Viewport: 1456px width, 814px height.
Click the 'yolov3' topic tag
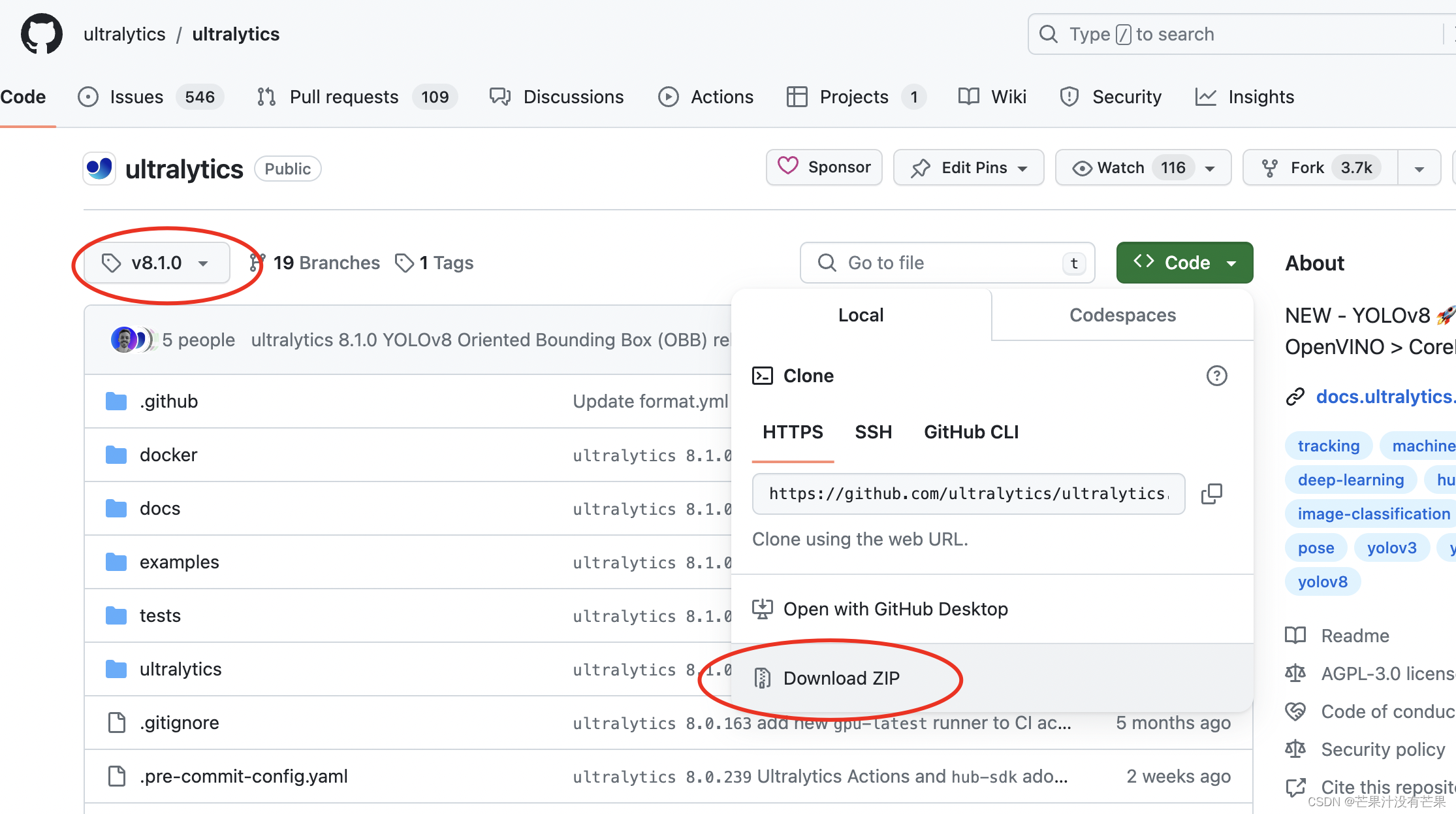tap(1392, 547)
